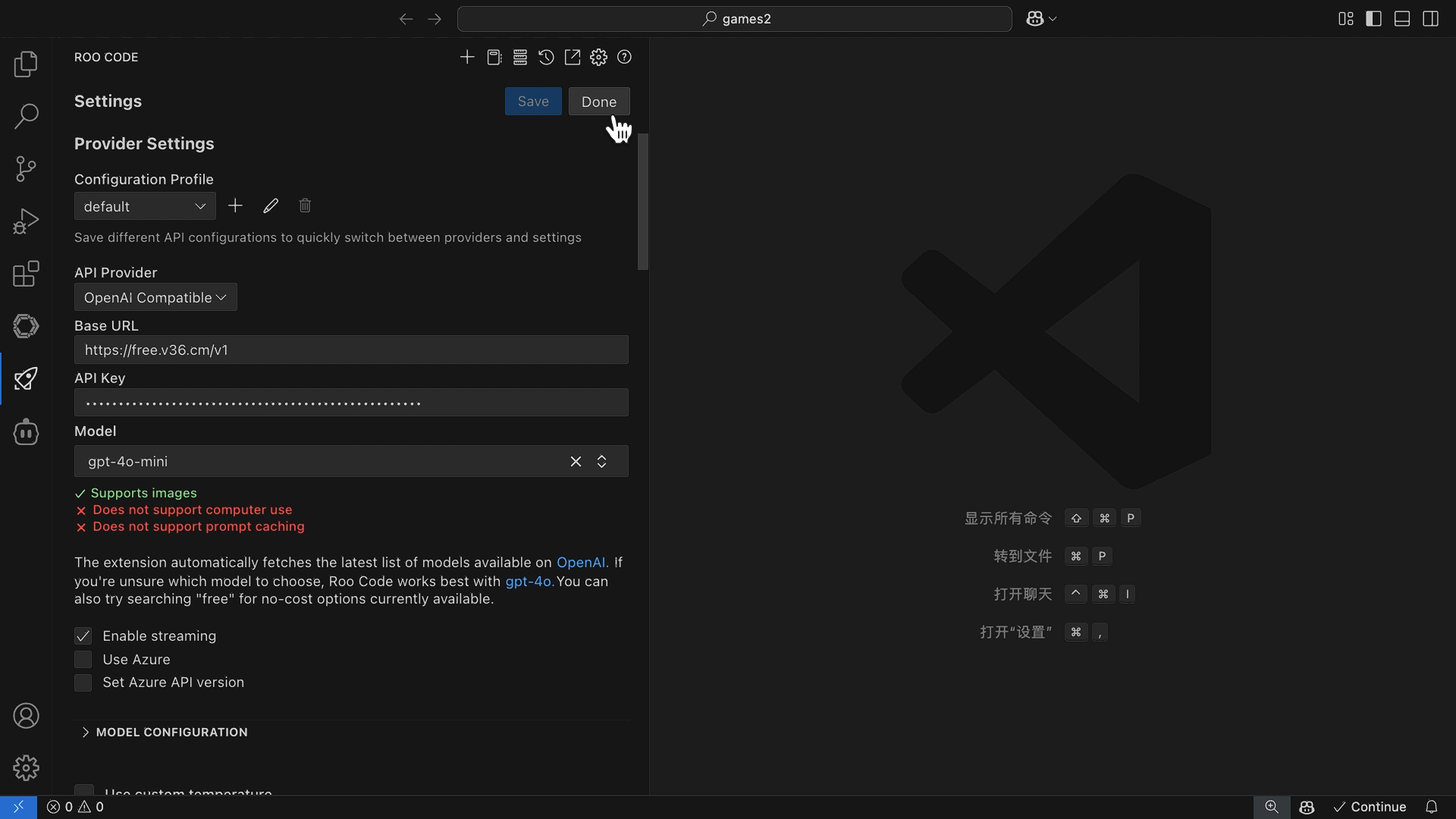Screen dimensions: 1456x819
Task: Check Set Azure API version
Action: (x=83, y=682)
